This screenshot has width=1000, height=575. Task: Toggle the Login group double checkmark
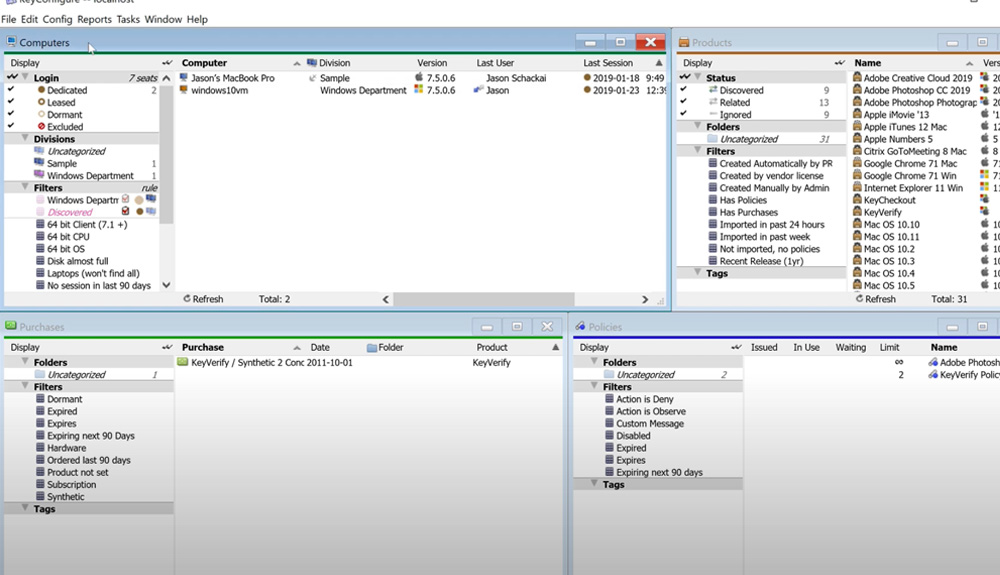pos(12,77)
